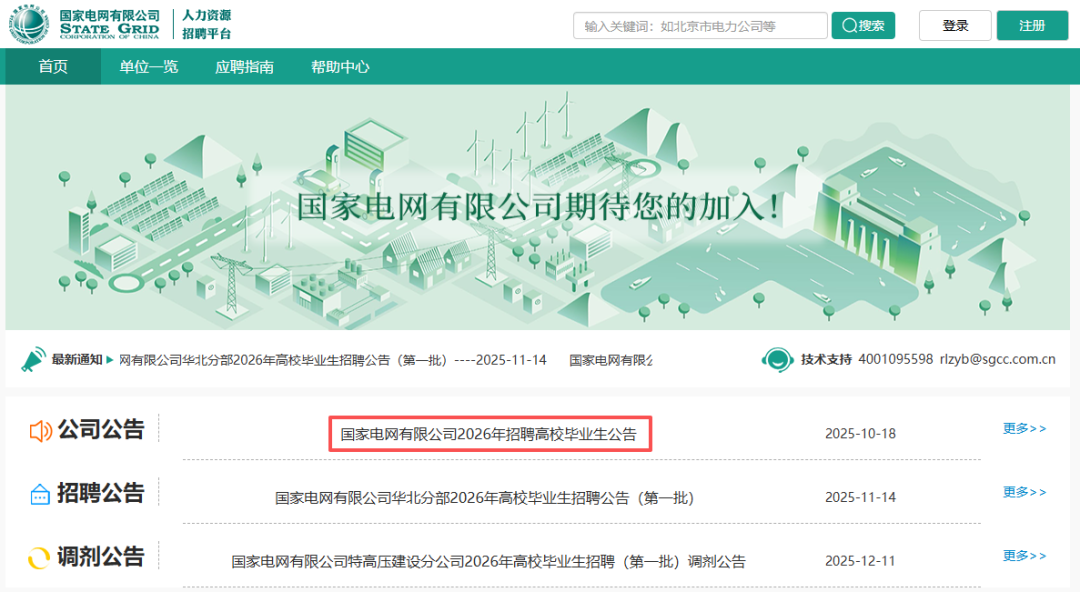The width and height of the screenshot is (1080, 592).
Task: Open the 华北分部 recruitment announcement link
Action: coord(483,496)
